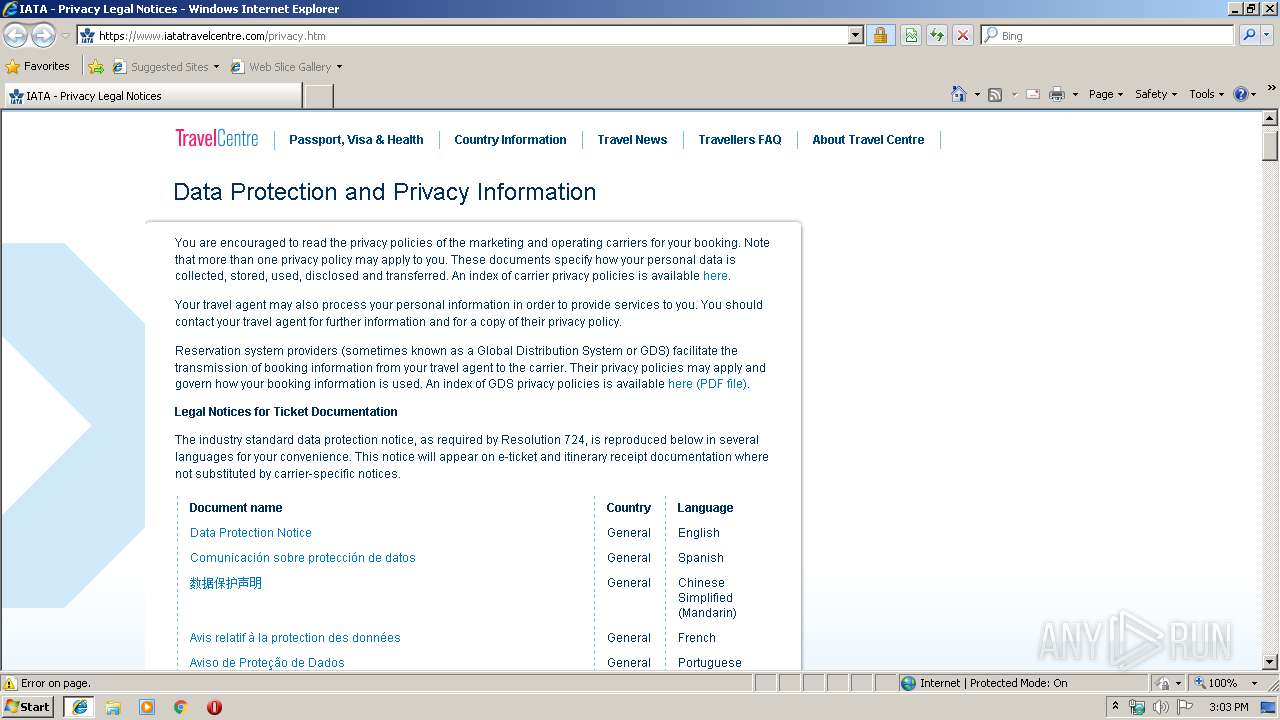The image size is (1280, 720).
Task: Click the Stop loading X icon
Action: coord(963,35)
